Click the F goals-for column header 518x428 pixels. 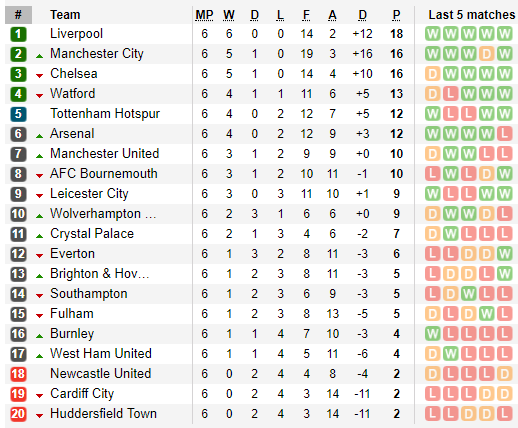(306, 15)
